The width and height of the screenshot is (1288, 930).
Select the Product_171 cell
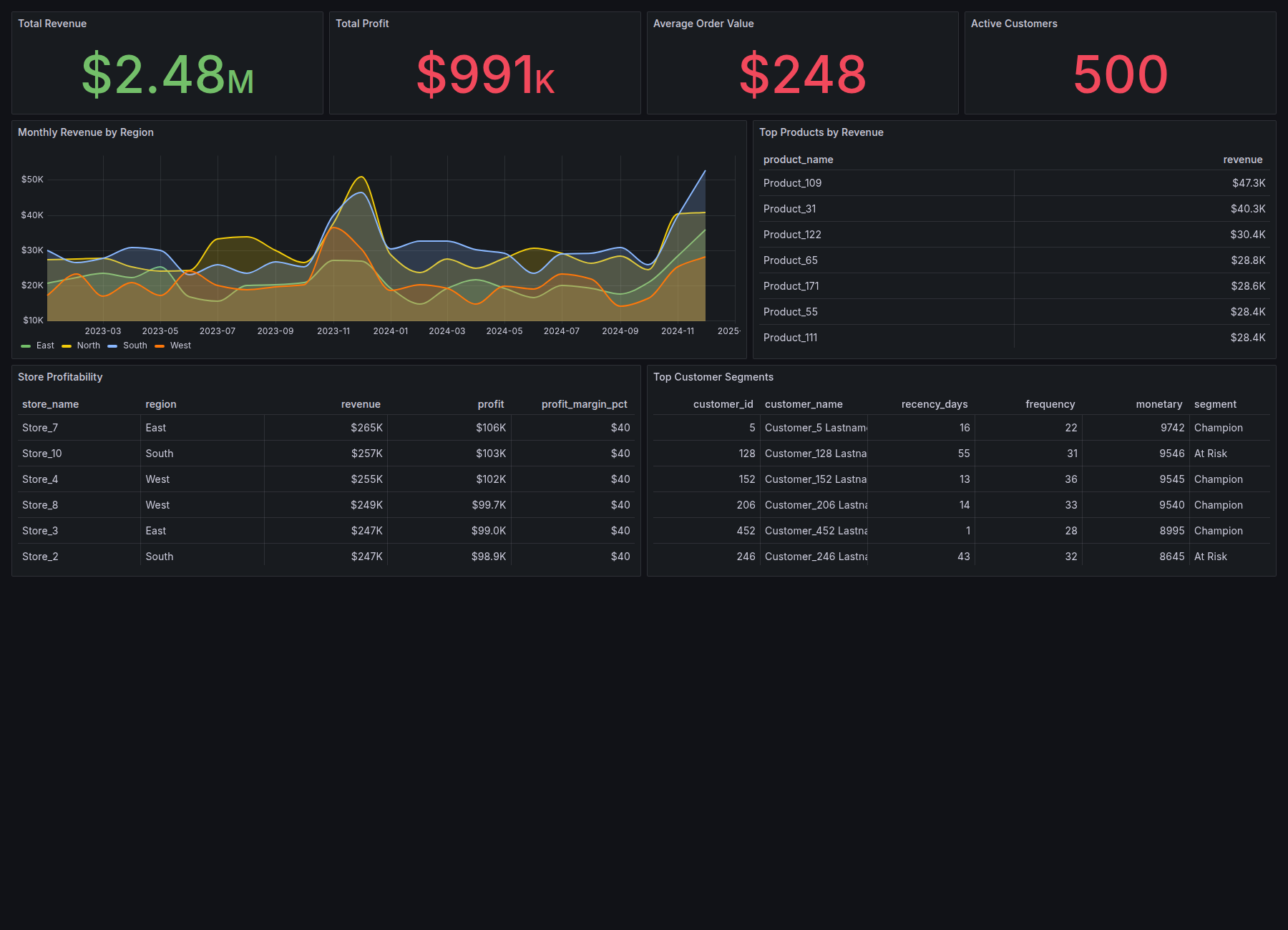(887, 286)
